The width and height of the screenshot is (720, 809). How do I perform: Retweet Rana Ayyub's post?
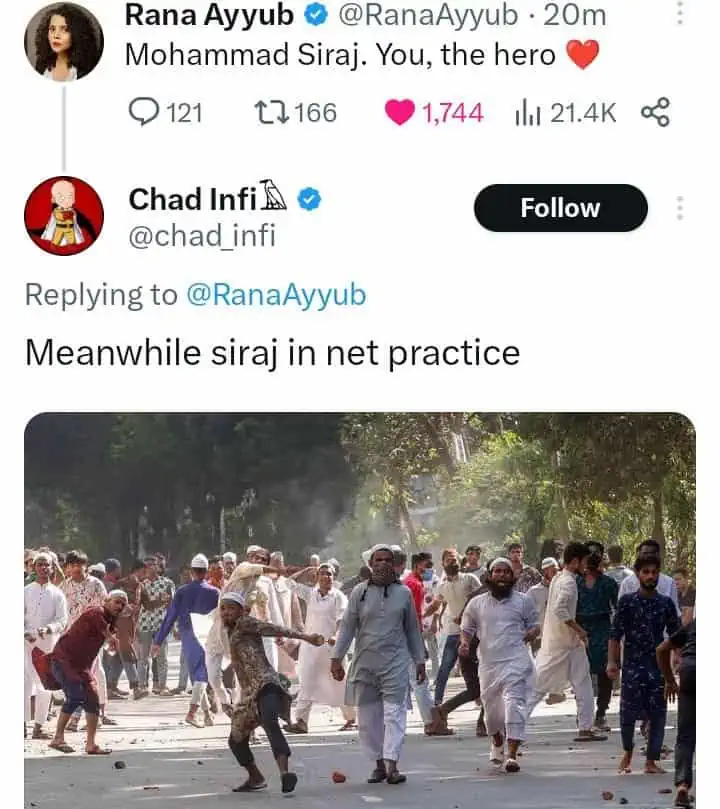point(295,113)
